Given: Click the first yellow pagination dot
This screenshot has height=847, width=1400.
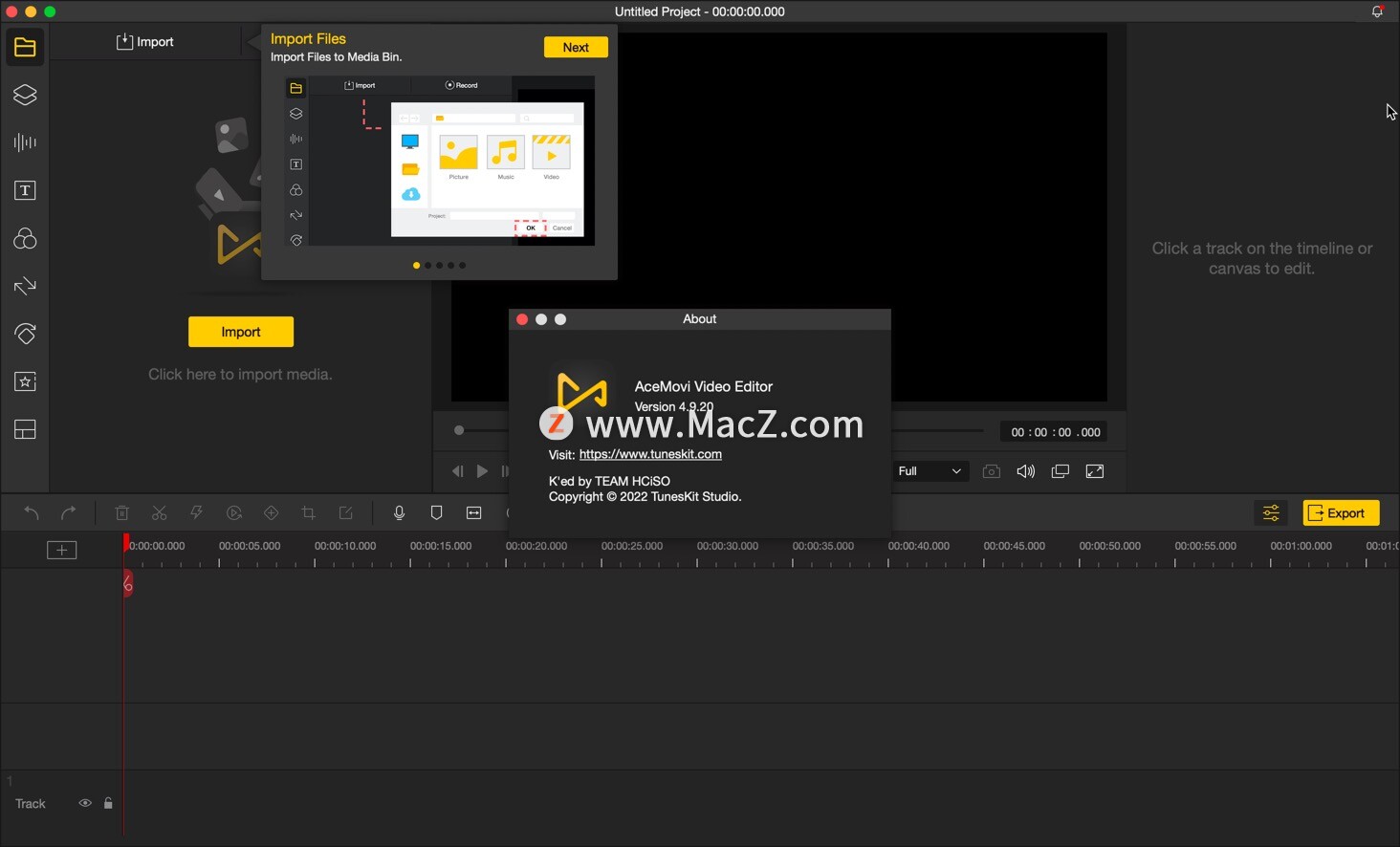Looking at the screenshot, I should (416, 266).
